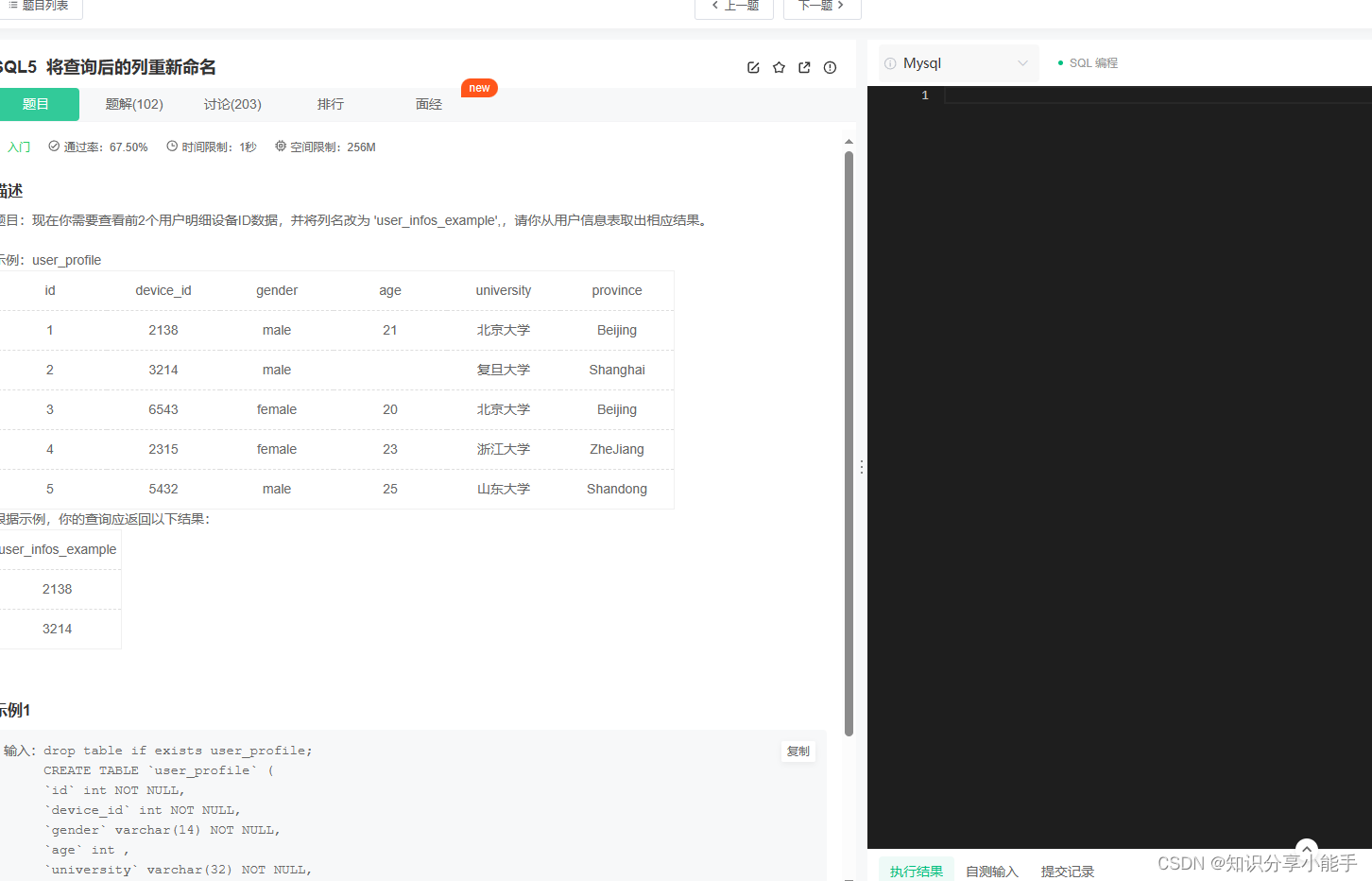Viewport: 1372px width, 881px height.
Task: Click the problem list icon button
Action: tap(41, 6)
